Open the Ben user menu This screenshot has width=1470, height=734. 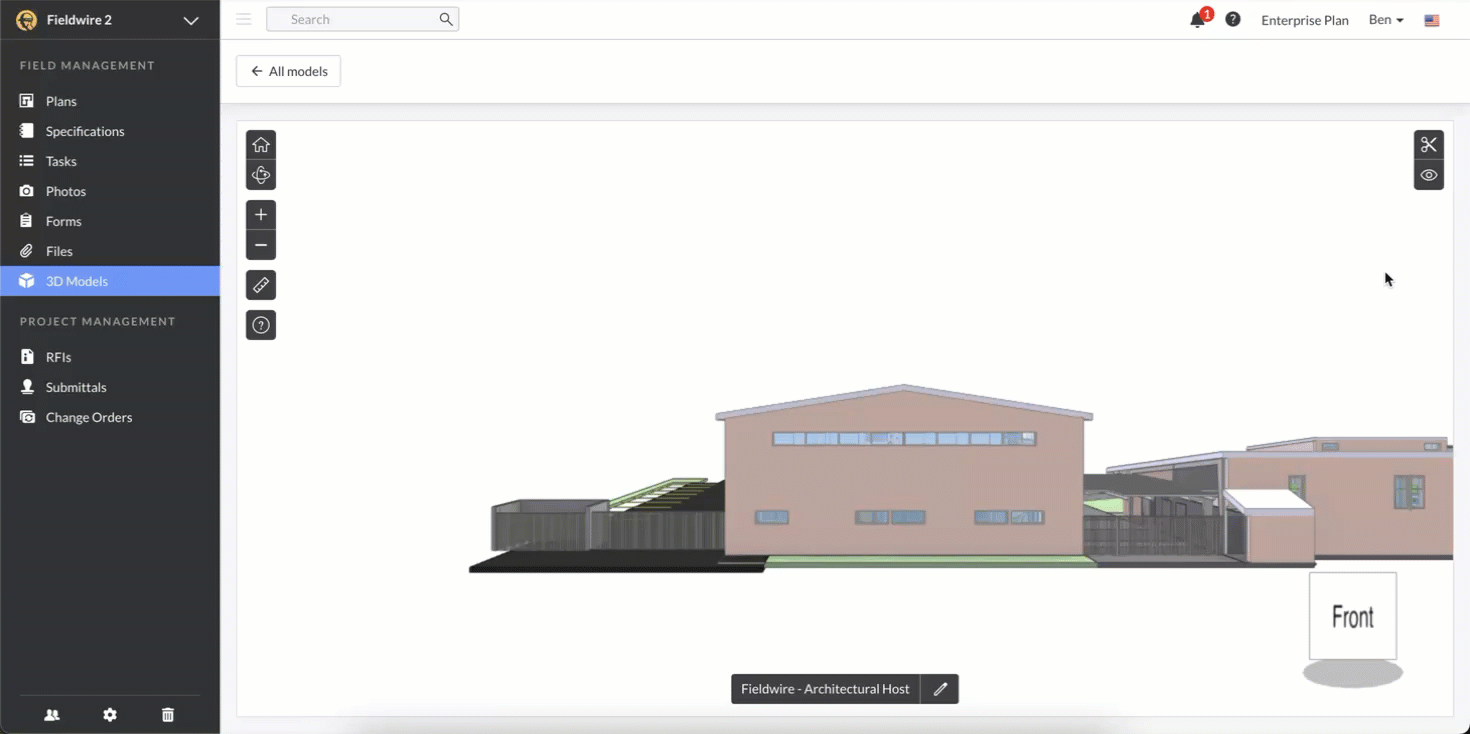(1385, 19)
